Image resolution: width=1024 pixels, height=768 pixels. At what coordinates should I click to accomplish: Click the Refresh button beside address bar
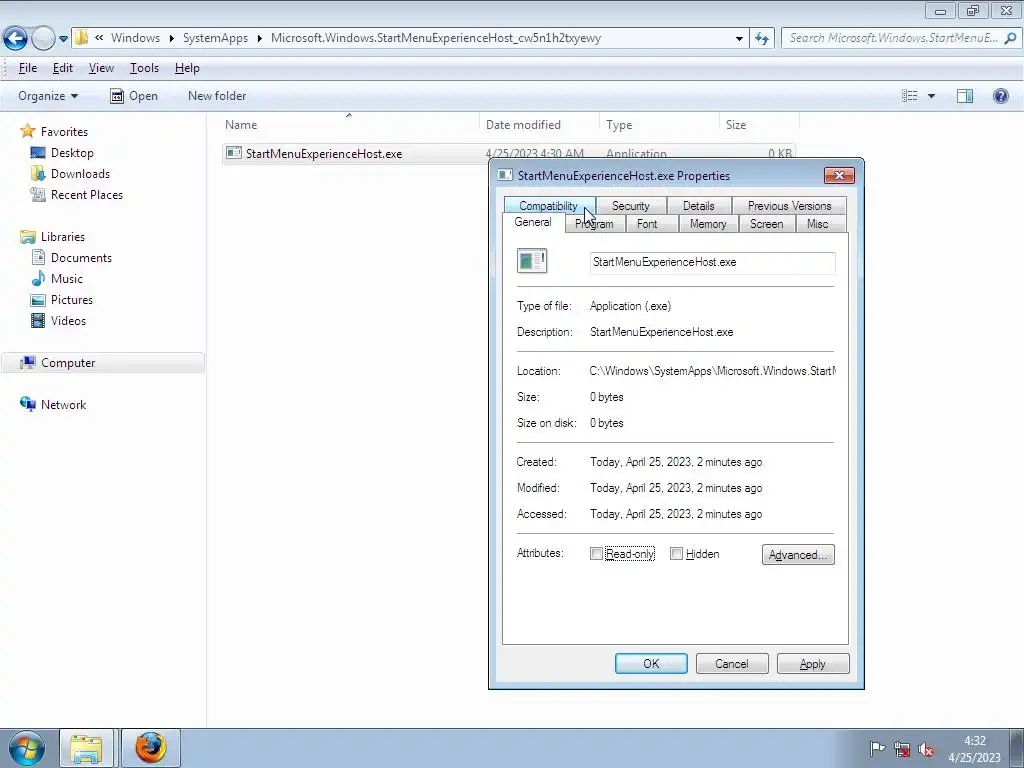[x=761, y=39]
